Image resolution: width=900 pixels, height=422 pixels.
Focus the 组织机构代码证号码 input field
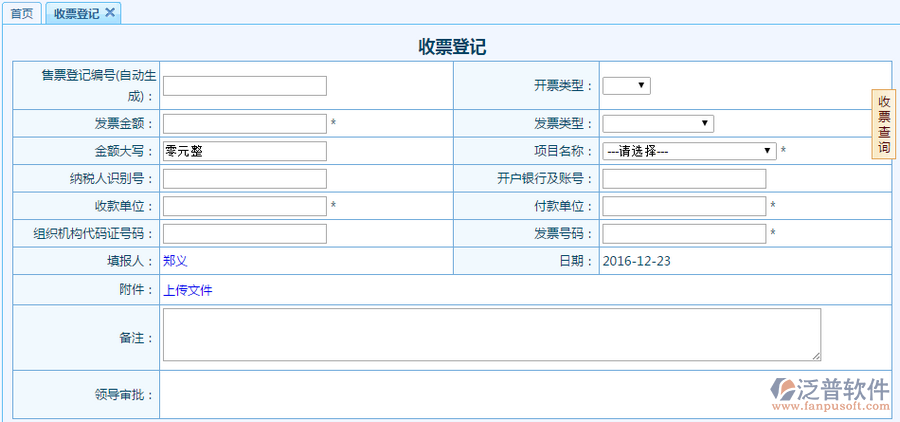245,234
